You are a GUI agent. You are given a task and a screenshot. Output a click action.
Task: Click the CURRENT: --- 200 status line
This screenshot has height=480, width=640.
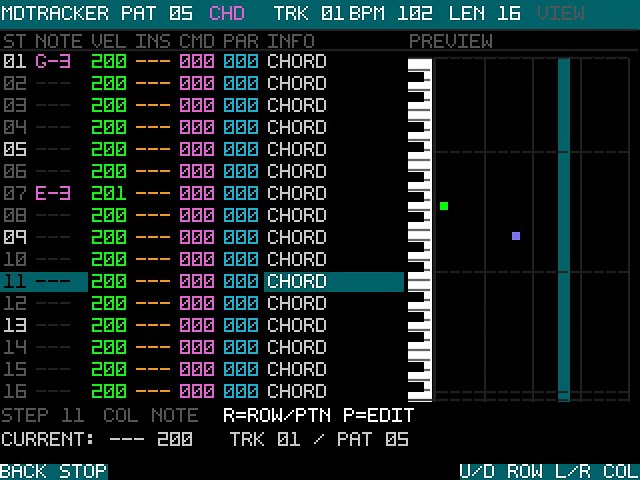point(97,440)
